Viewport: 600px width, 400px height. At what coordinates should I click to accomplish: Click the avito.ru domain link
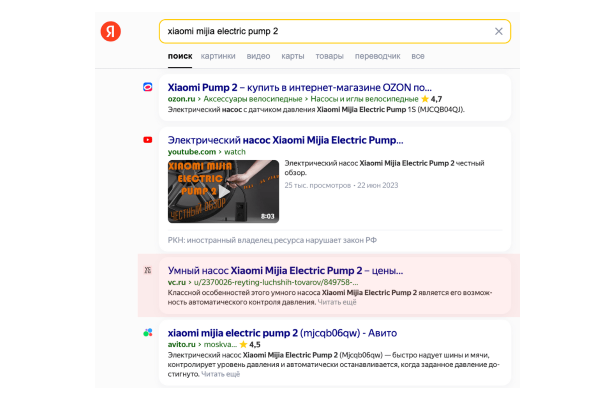click(181, 344)
